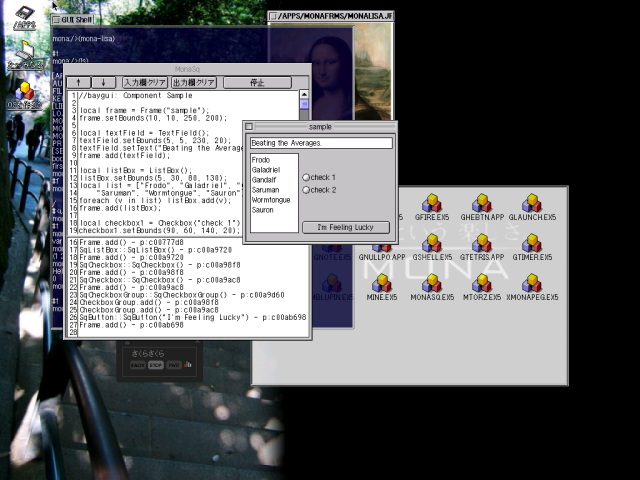Image resolution: width=640 pixels, height=480 pixels.
Task: Click output line 'SqCheckboxGroup::SqCheckboxGroup()'
Action: click(x=182, y=295)
